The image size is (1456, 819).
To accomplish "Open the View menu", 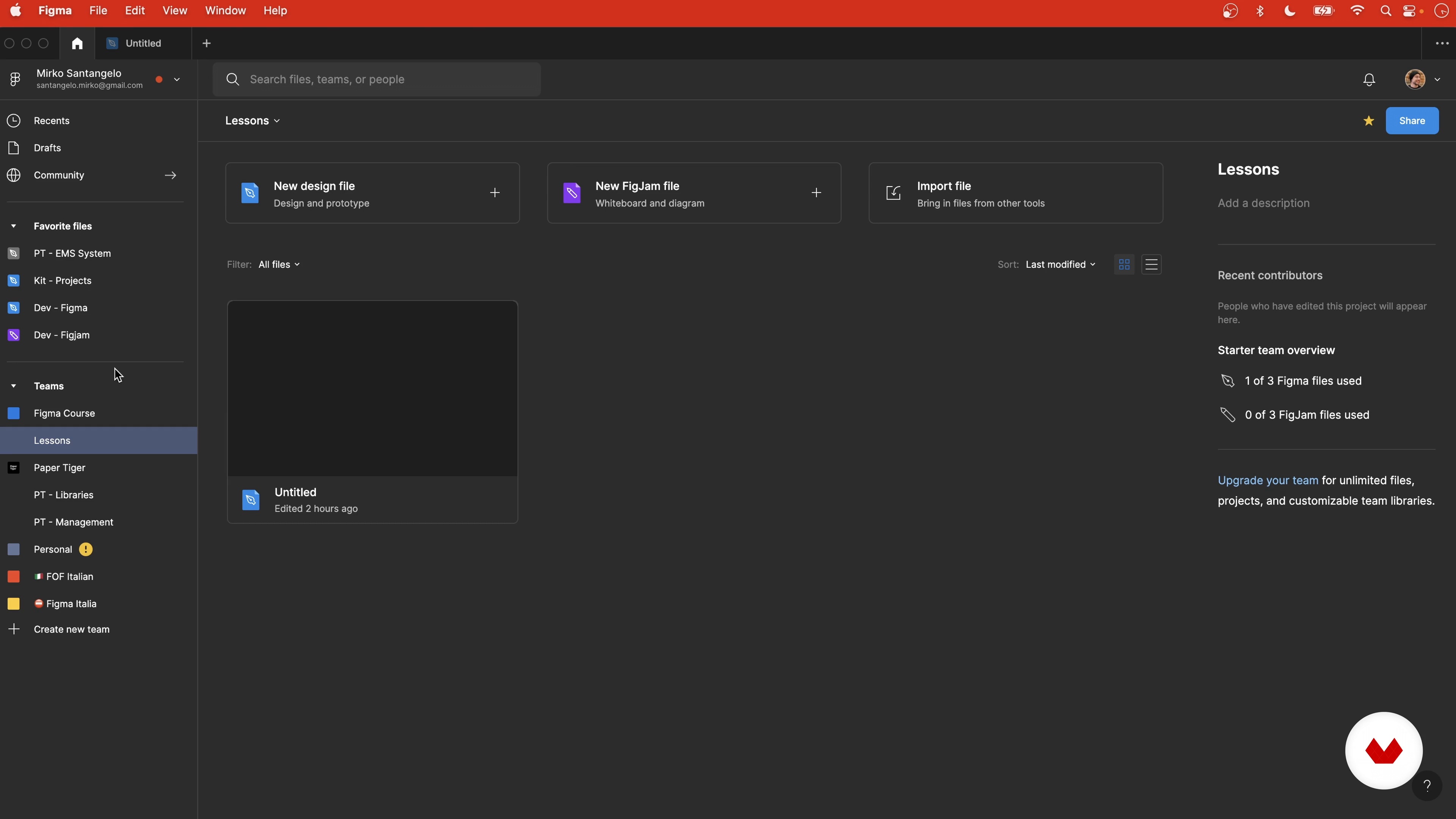I will tap(175, 11).
